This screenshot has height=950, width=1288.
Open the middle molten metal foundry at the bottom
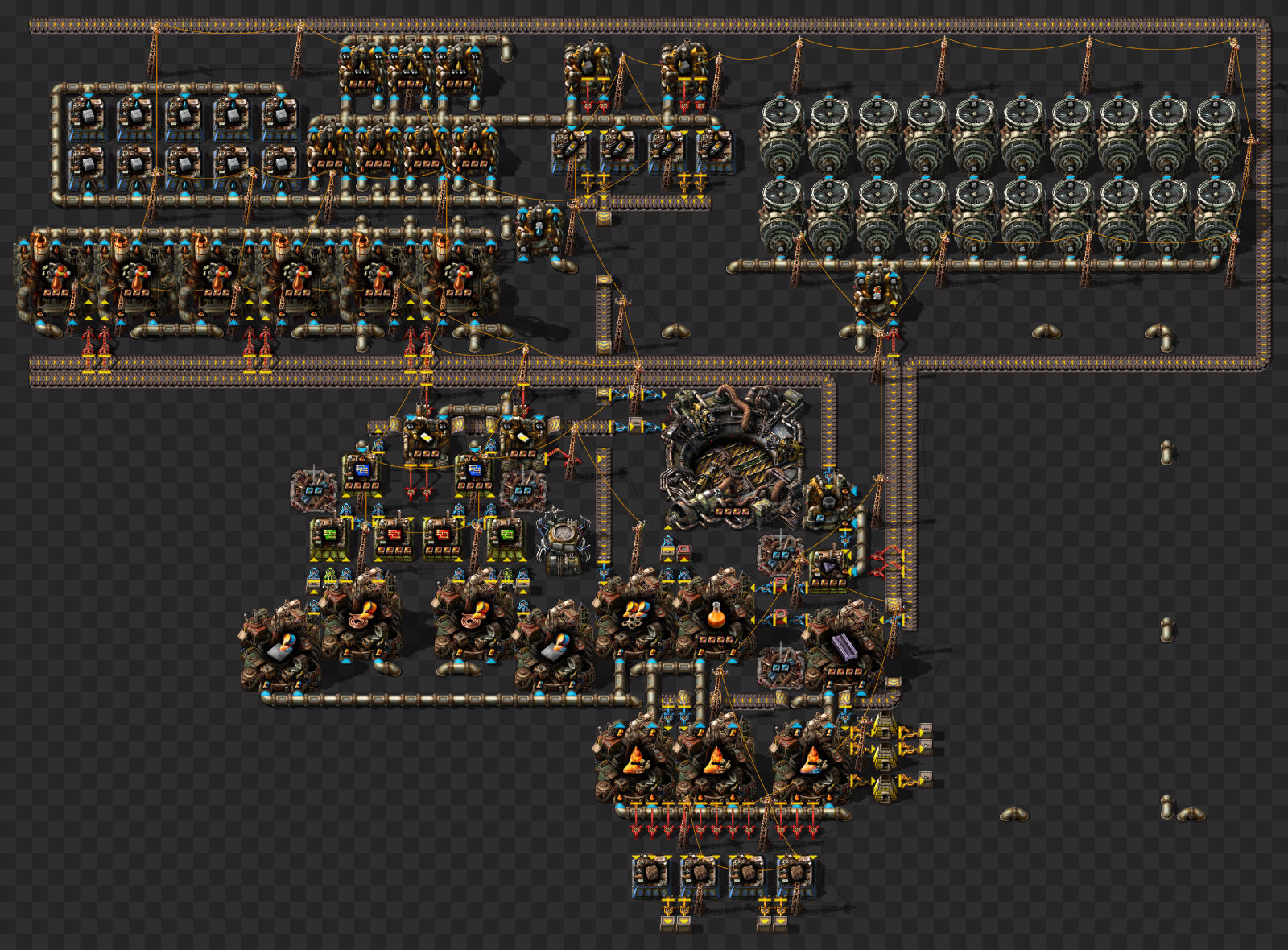pyautogui.click(x=716, y=758)
